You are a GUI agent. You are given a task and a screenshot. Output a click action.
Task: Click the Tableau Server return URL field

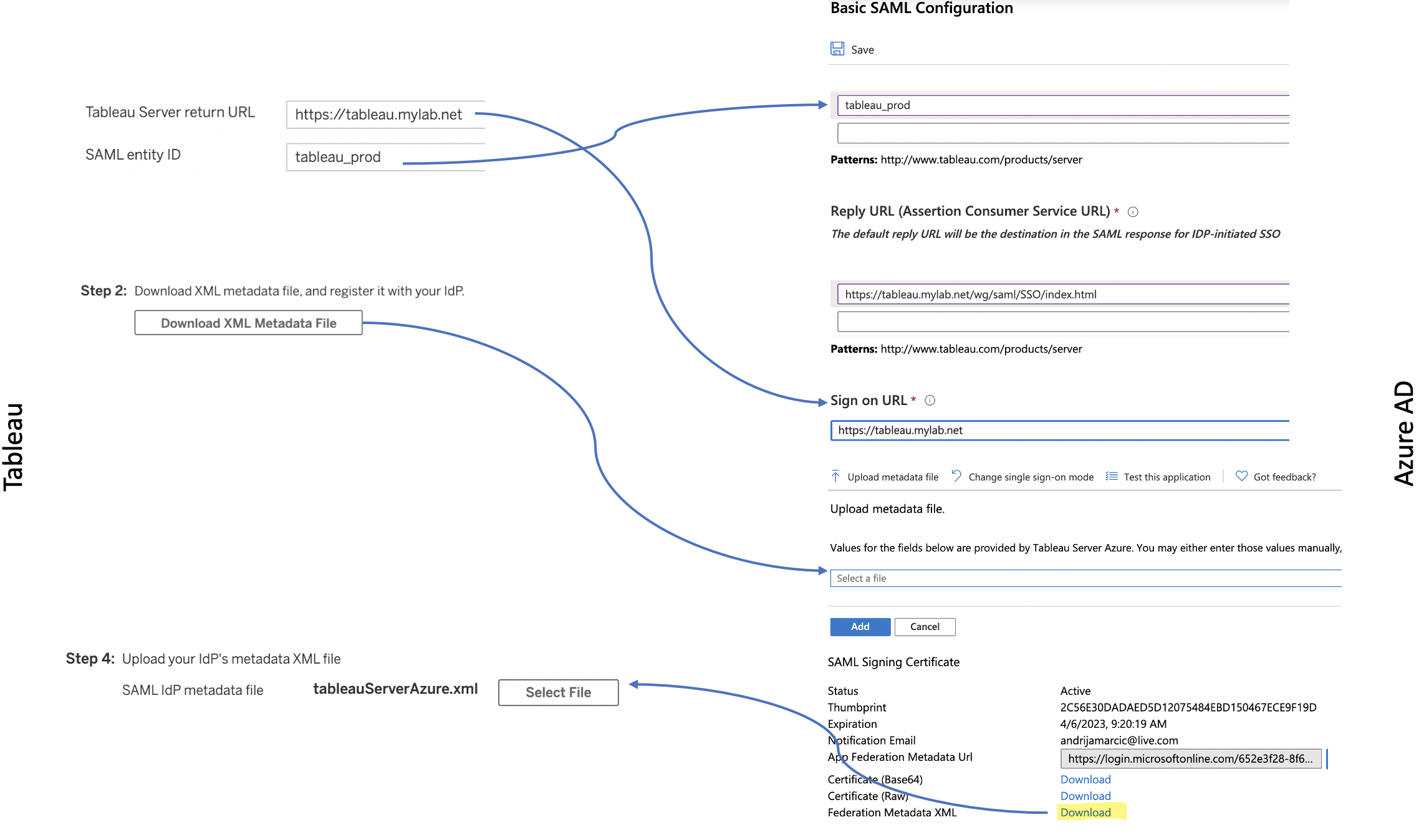point(385,115)
